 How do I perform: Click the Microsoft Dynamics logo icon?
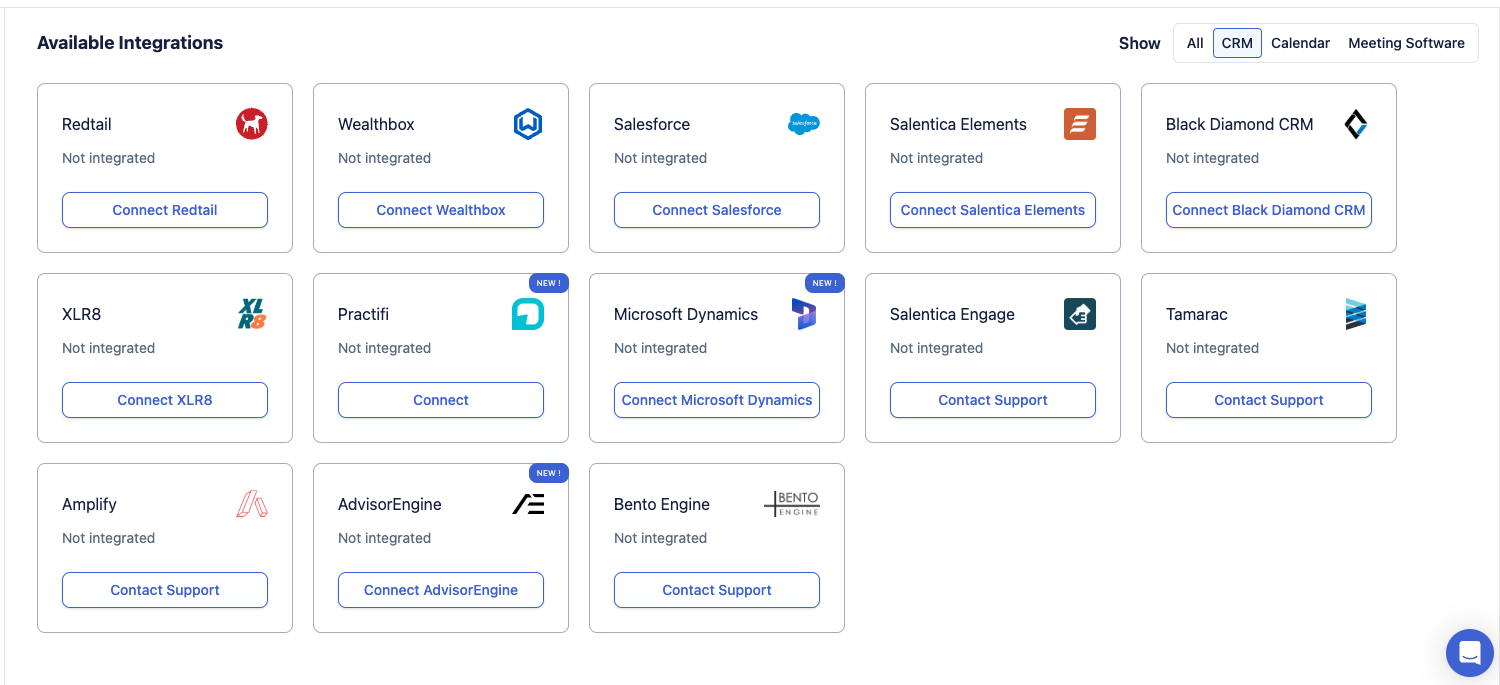[803, 314]
